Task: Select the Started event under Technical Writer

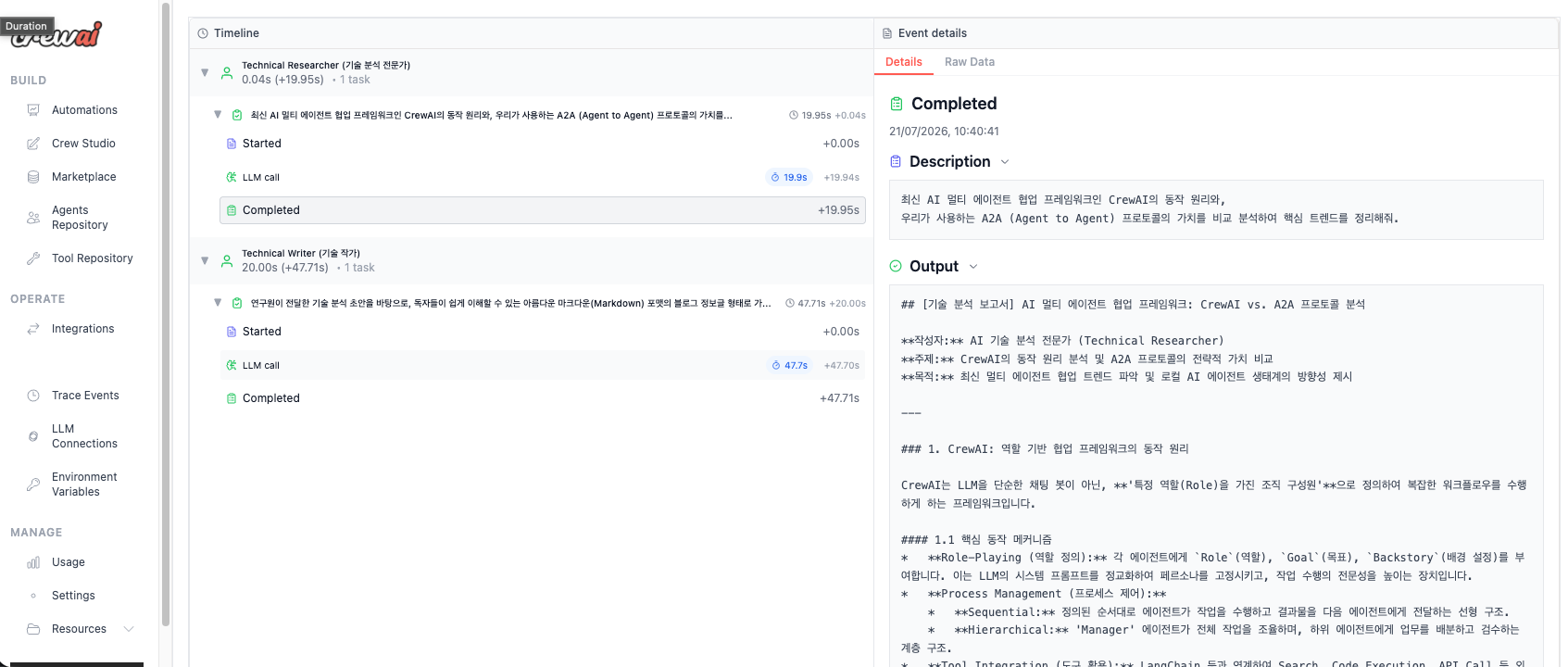Action: point(543,332)
